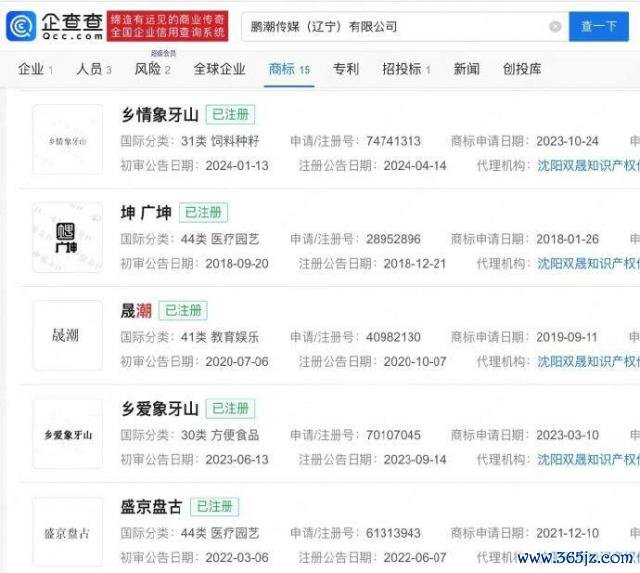Click registration number 28952896
Image resolution: width=640 pixels, height=573 pixels.
pyautogui.click(x=393, y=239)
